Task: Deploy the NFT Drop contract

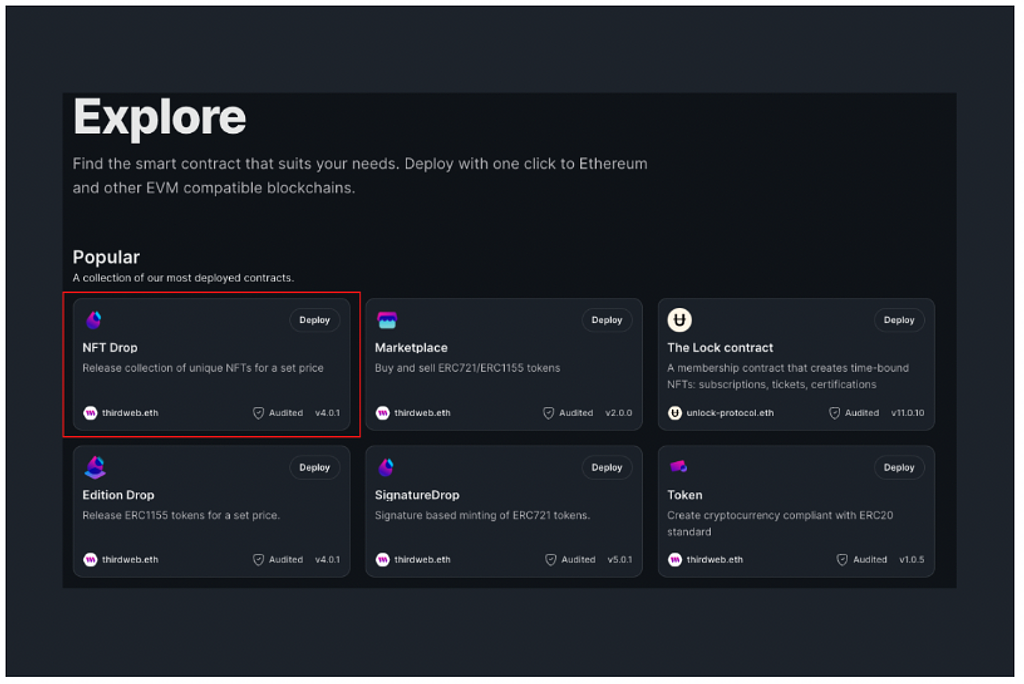Action: point(315,320)
